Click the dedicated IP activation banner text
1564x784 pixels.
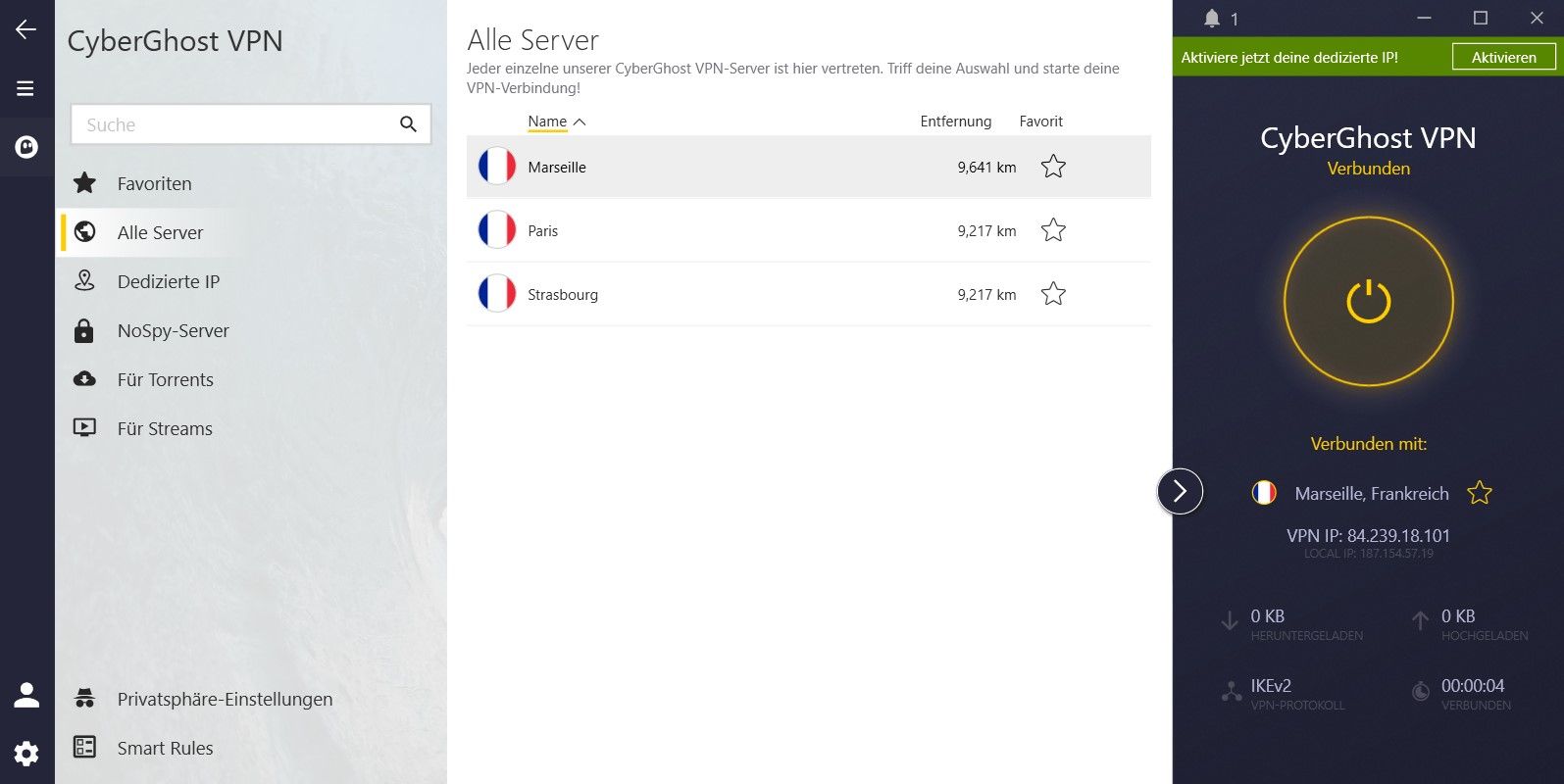[x=1289, y=57]
